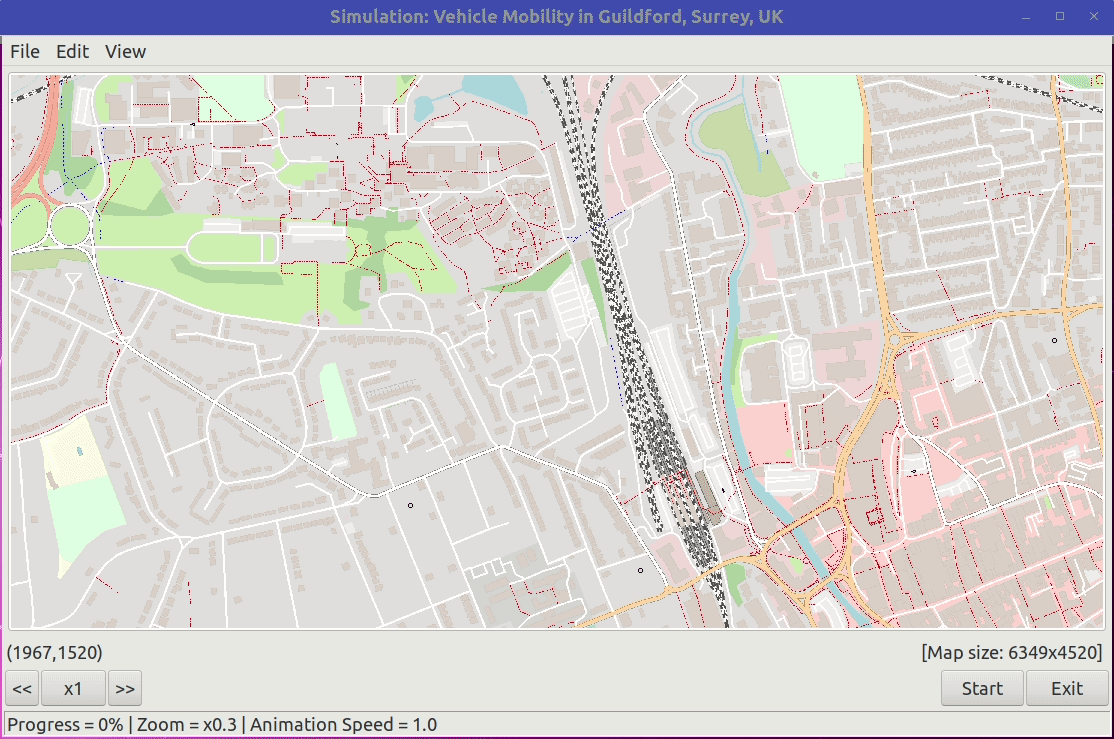Click the Exit button

click(x=1066, y=689)
